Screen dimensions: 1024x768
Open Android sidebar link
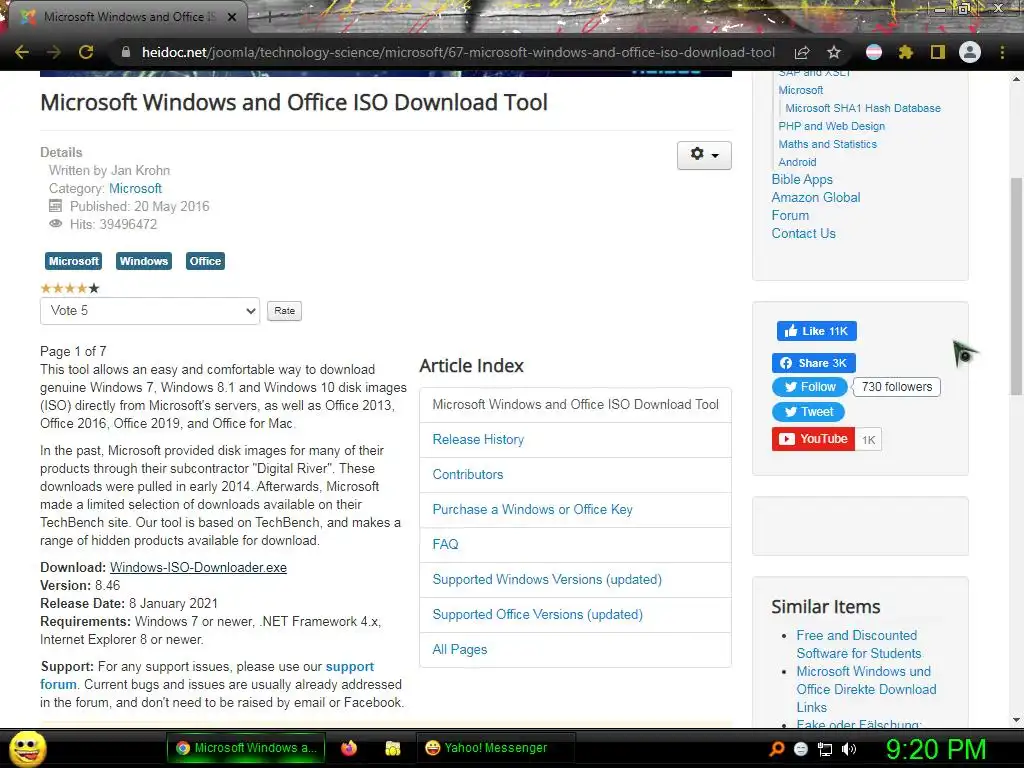(797, 162)
